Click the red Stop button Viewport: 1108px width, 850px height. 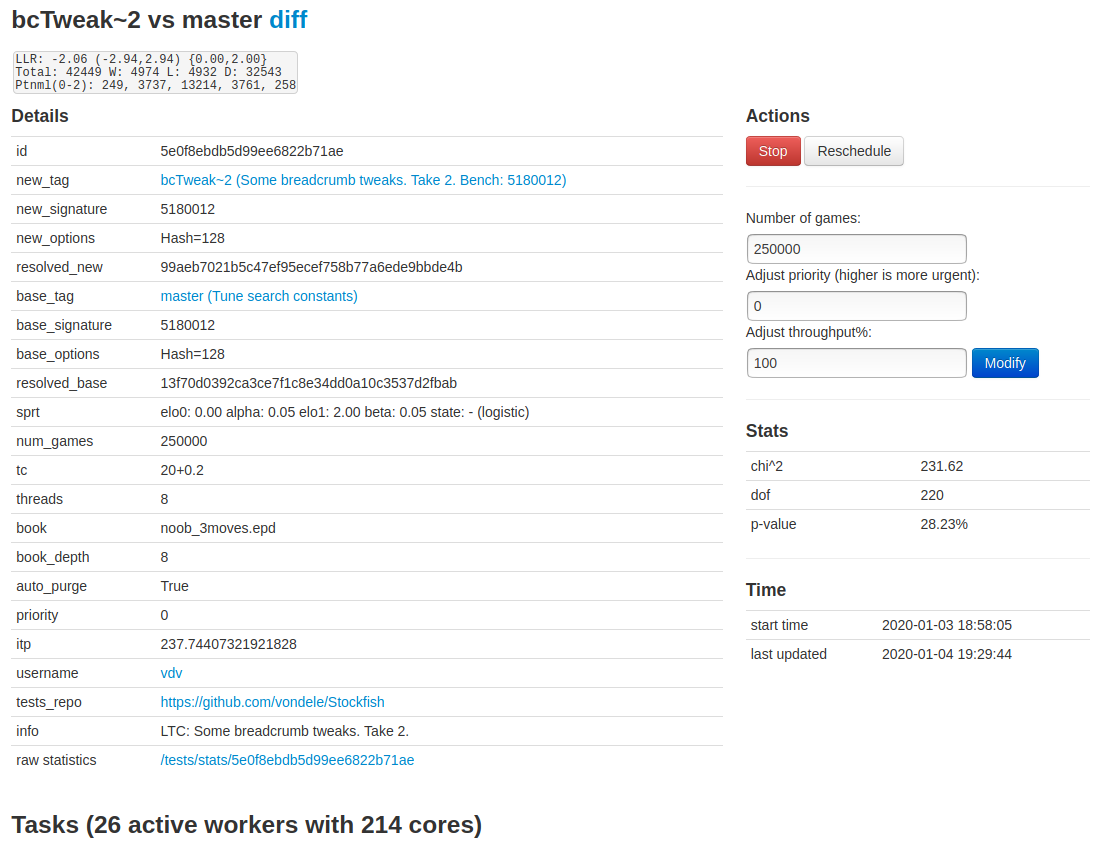pyautogui.click(x=772, y=151)
